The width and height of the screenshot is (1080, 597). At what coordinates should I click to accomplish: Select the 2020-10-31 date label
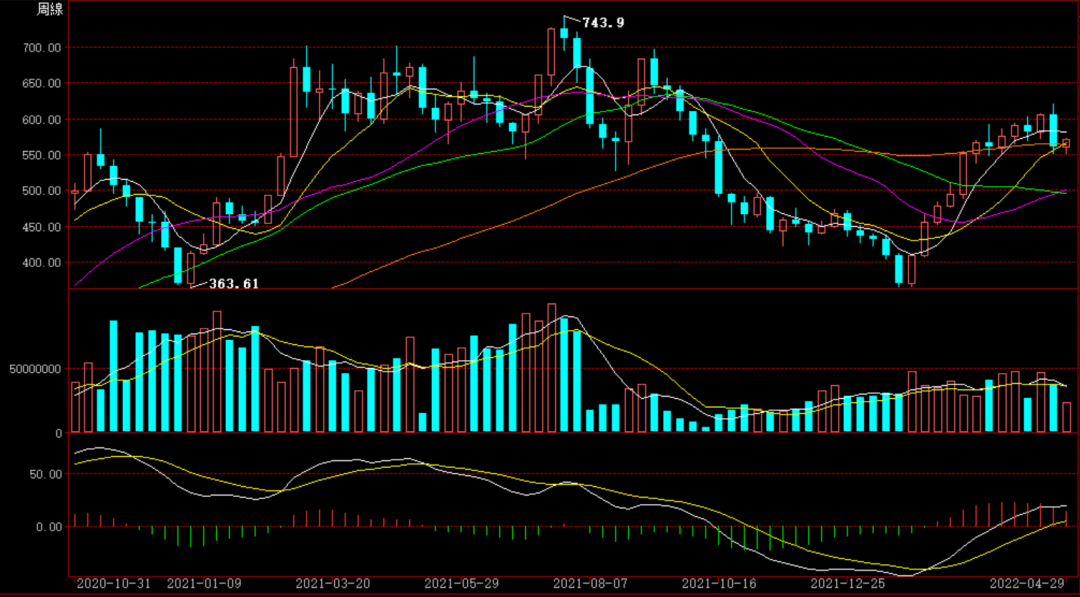click(x=114, y=583)
